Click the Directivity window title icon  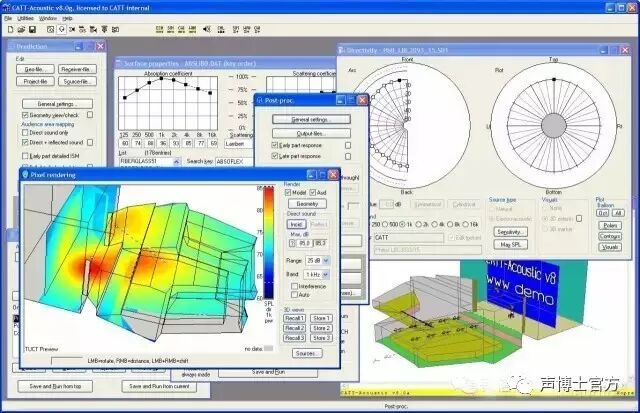tap(342, 50)
